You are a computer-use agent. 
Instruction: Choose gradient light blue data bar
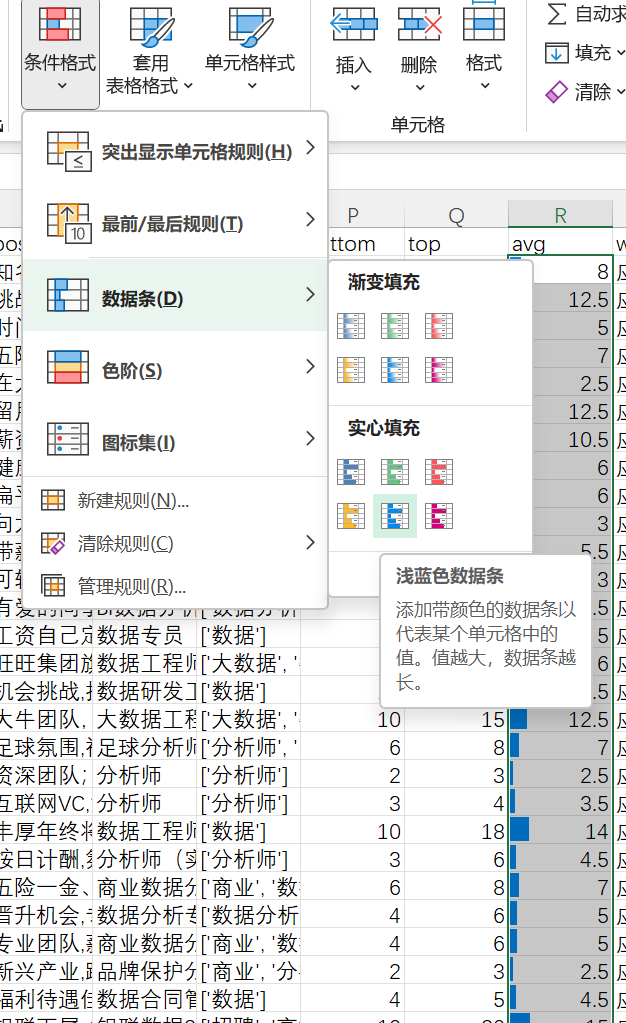(395, 370)
